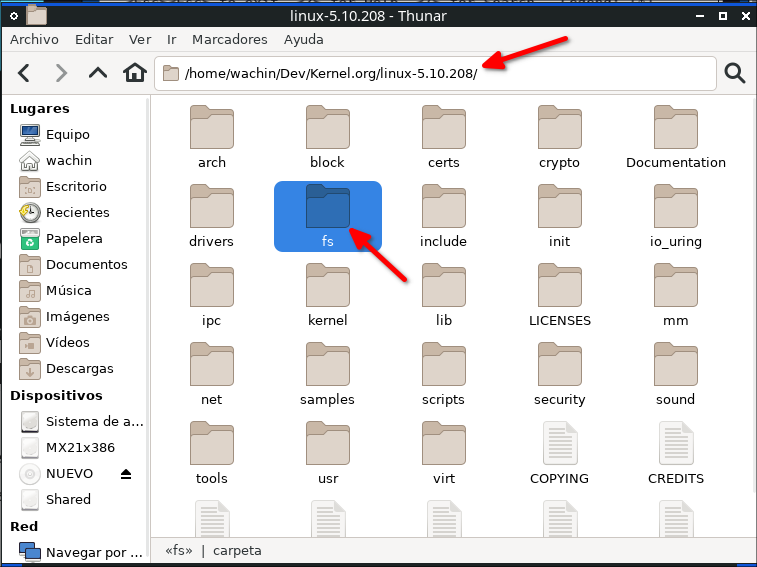This screenshot has width=757, height=567.
Task: Select the ipc folder
Action: (211, 295)
